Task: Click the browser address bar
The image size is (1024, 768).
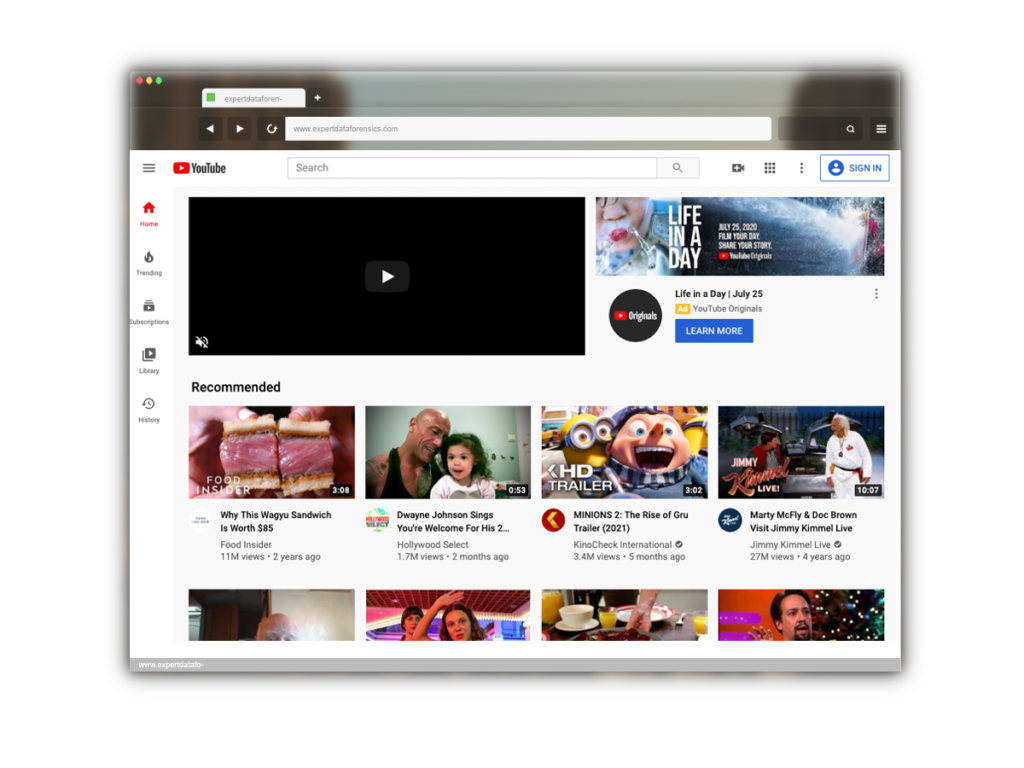Action: coord(528,129)
